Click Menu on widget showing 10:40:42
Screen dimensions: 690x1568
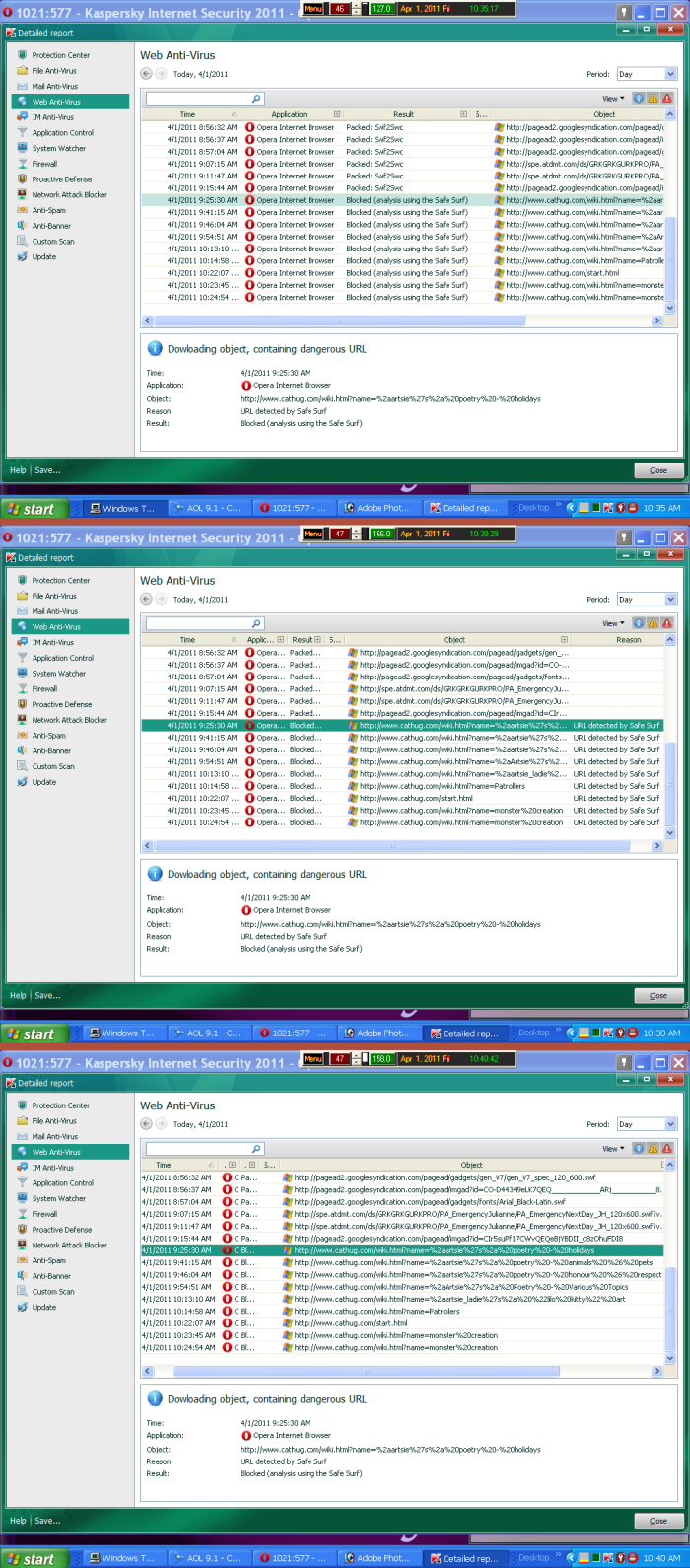313,1058
